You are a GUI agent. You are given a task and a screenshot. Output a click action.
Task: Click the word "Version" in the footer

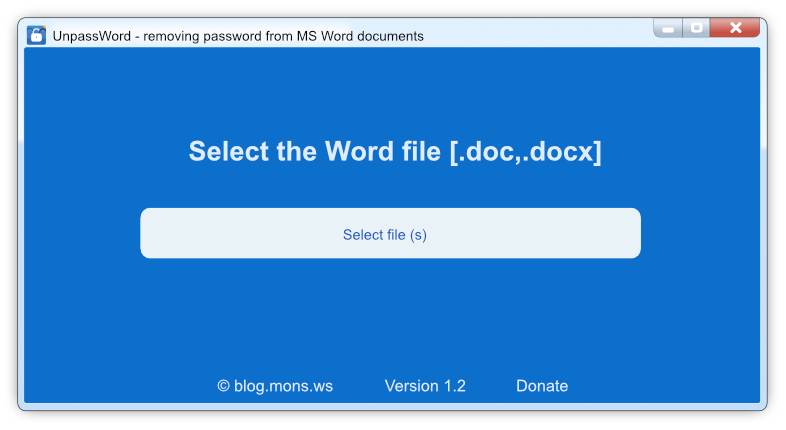coord(412,386)
